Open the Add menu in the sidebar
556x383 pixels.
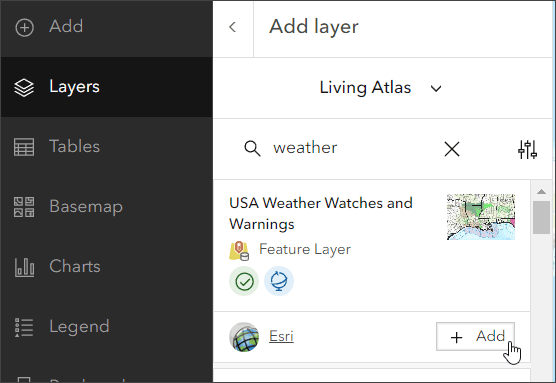[x=106, y=27]
